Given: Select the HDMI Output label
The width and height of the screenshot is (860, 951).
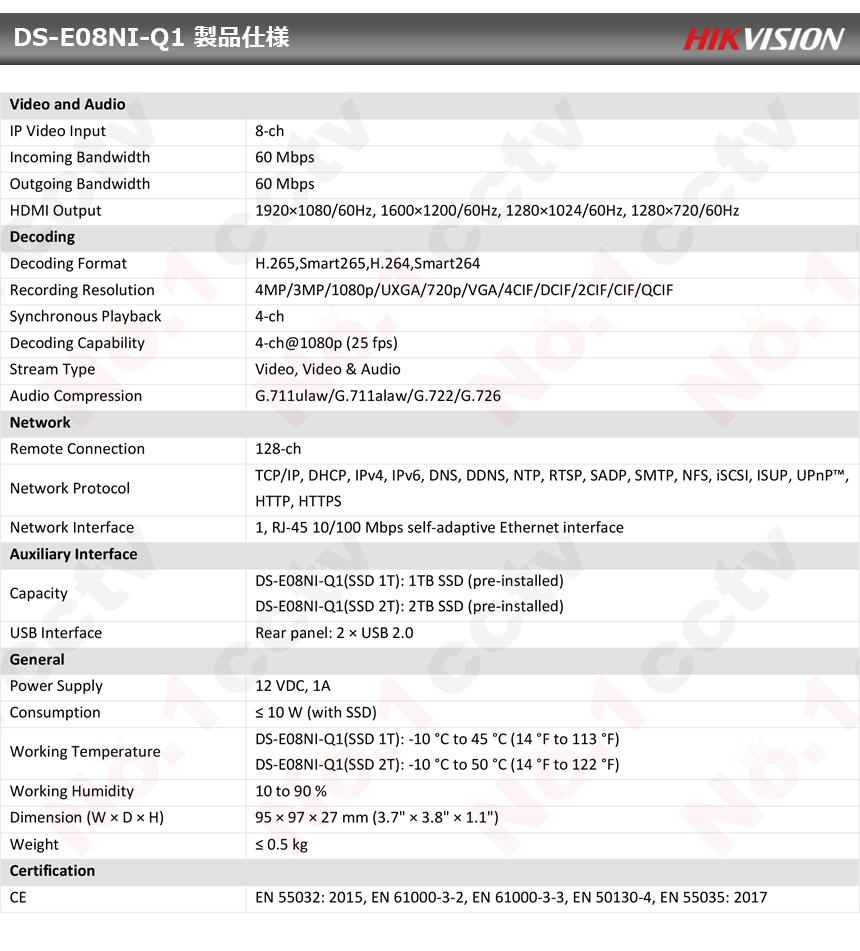Looking at the screenshot, I should [55, 210].
